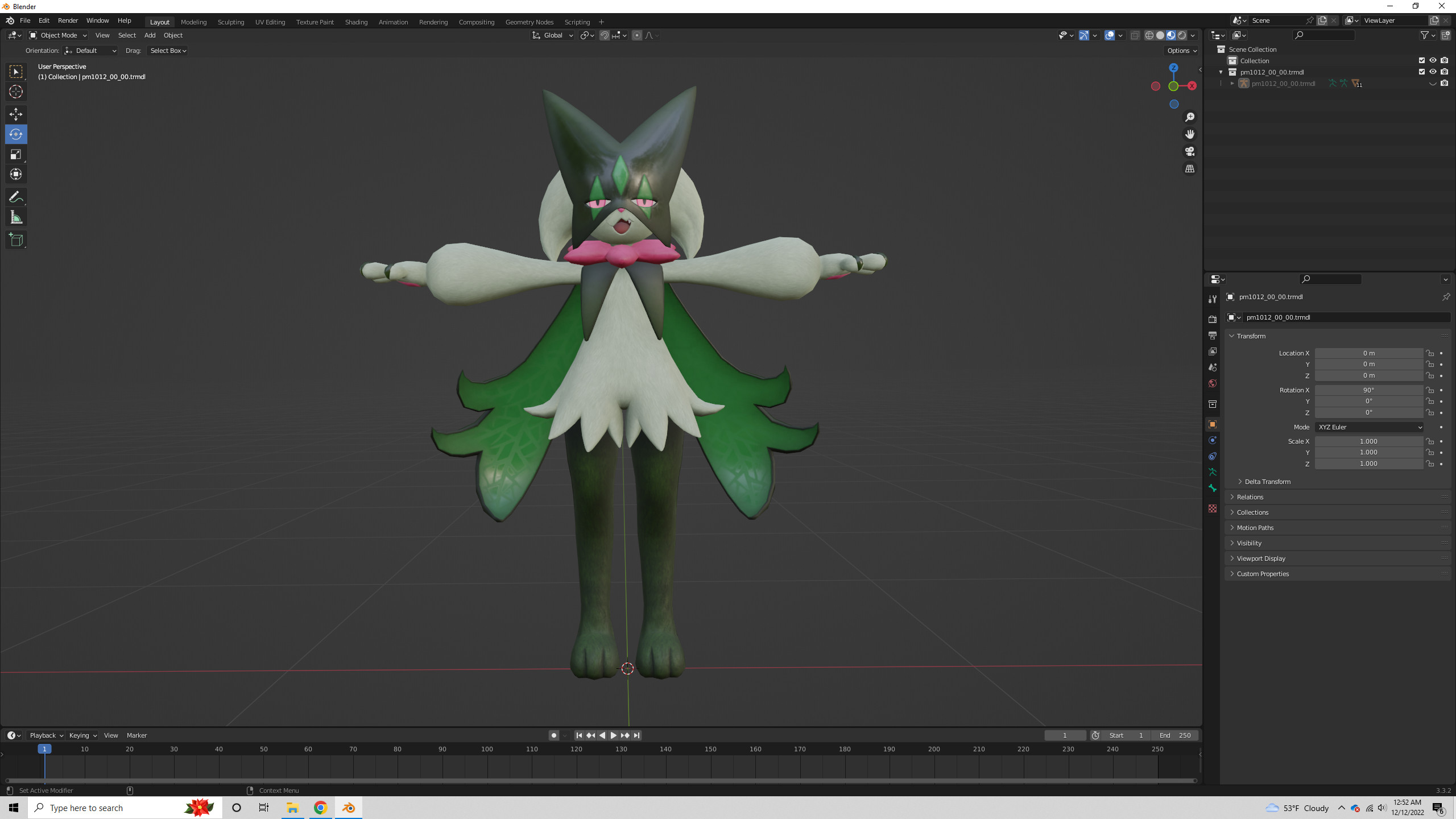Collapse the Transform panel
1456x819 pixels.
tap(1251, 336)
